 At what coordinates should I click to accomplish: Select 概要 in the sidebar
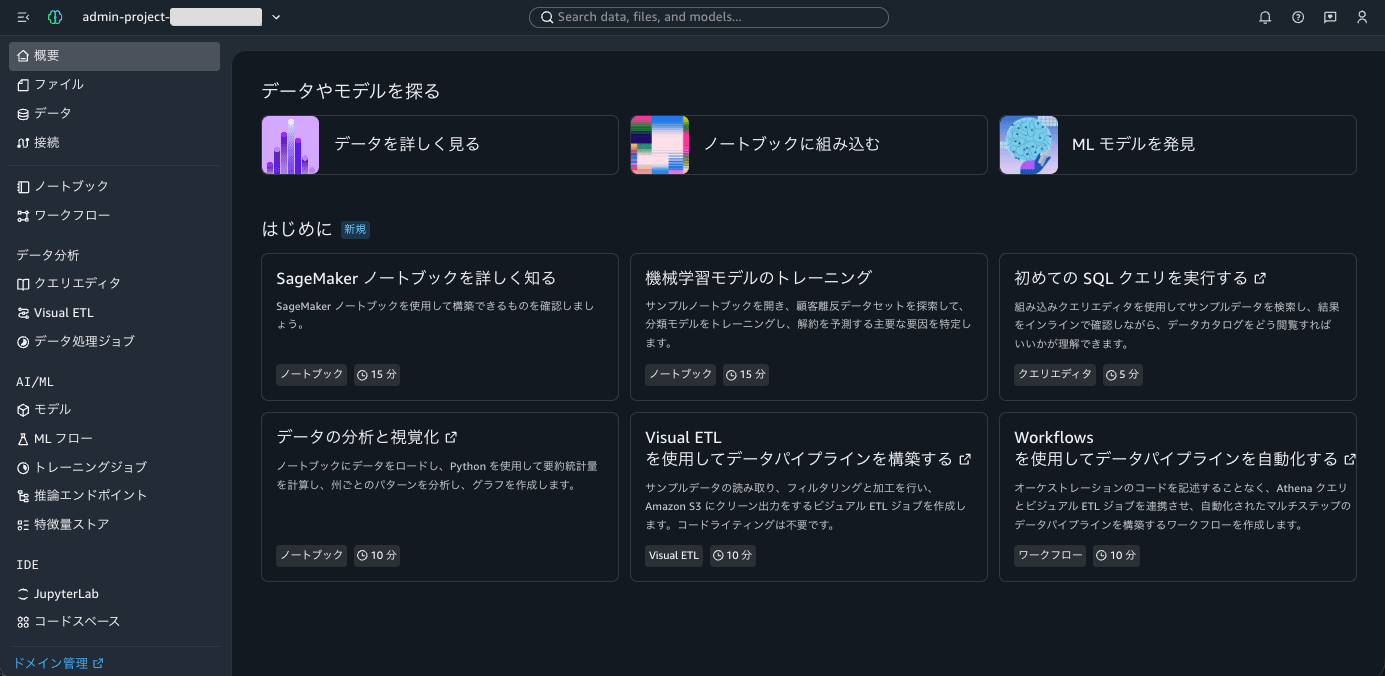coord(114,56)
